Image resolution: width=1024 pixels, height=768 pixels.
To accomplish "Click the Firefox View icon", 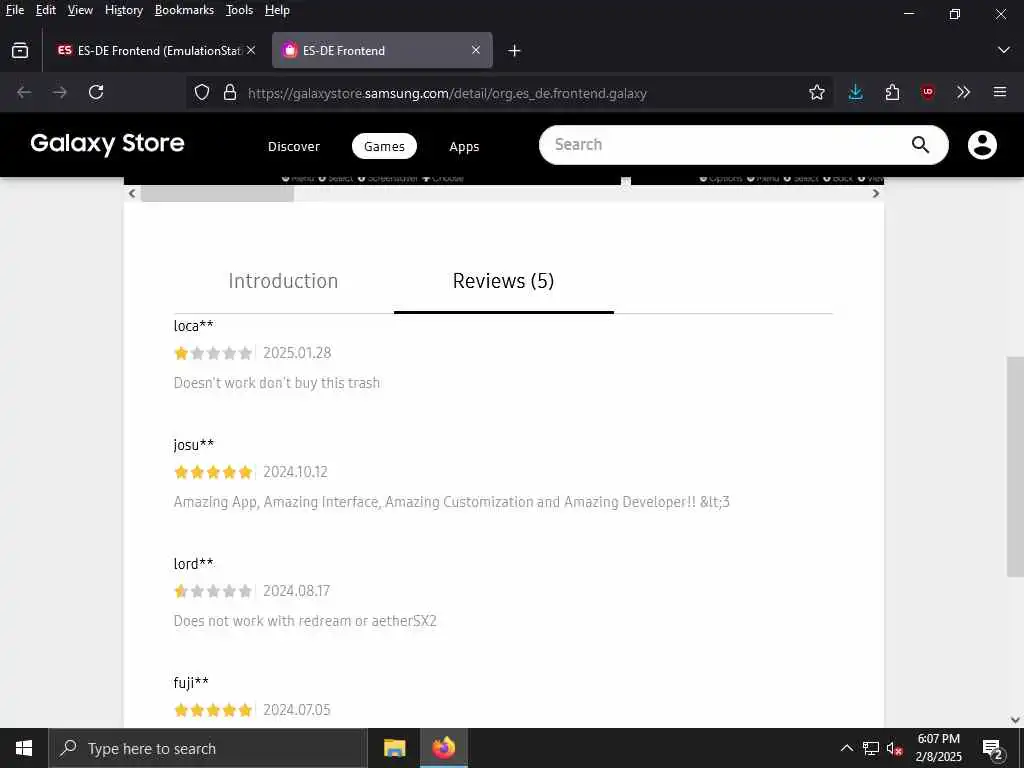I will pyautogui.click(x=20, y=50).
